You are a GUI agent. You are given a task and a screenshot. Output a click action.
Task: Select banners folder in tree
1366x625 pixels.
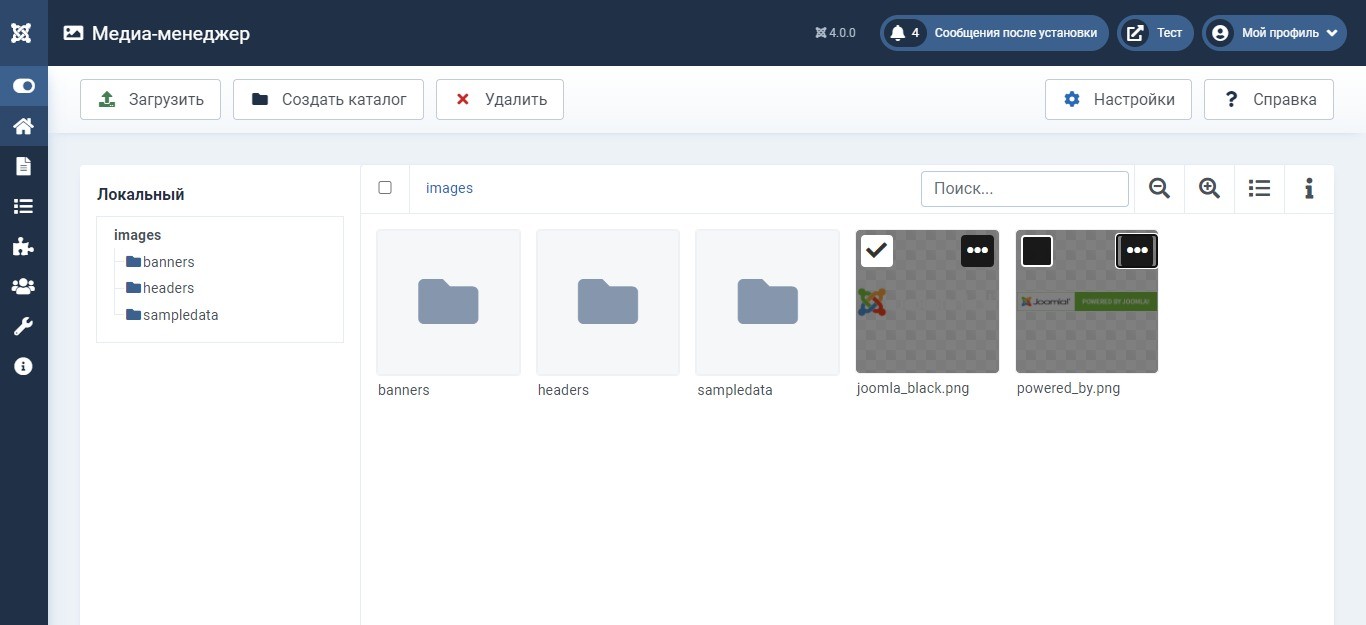[160, 262]
